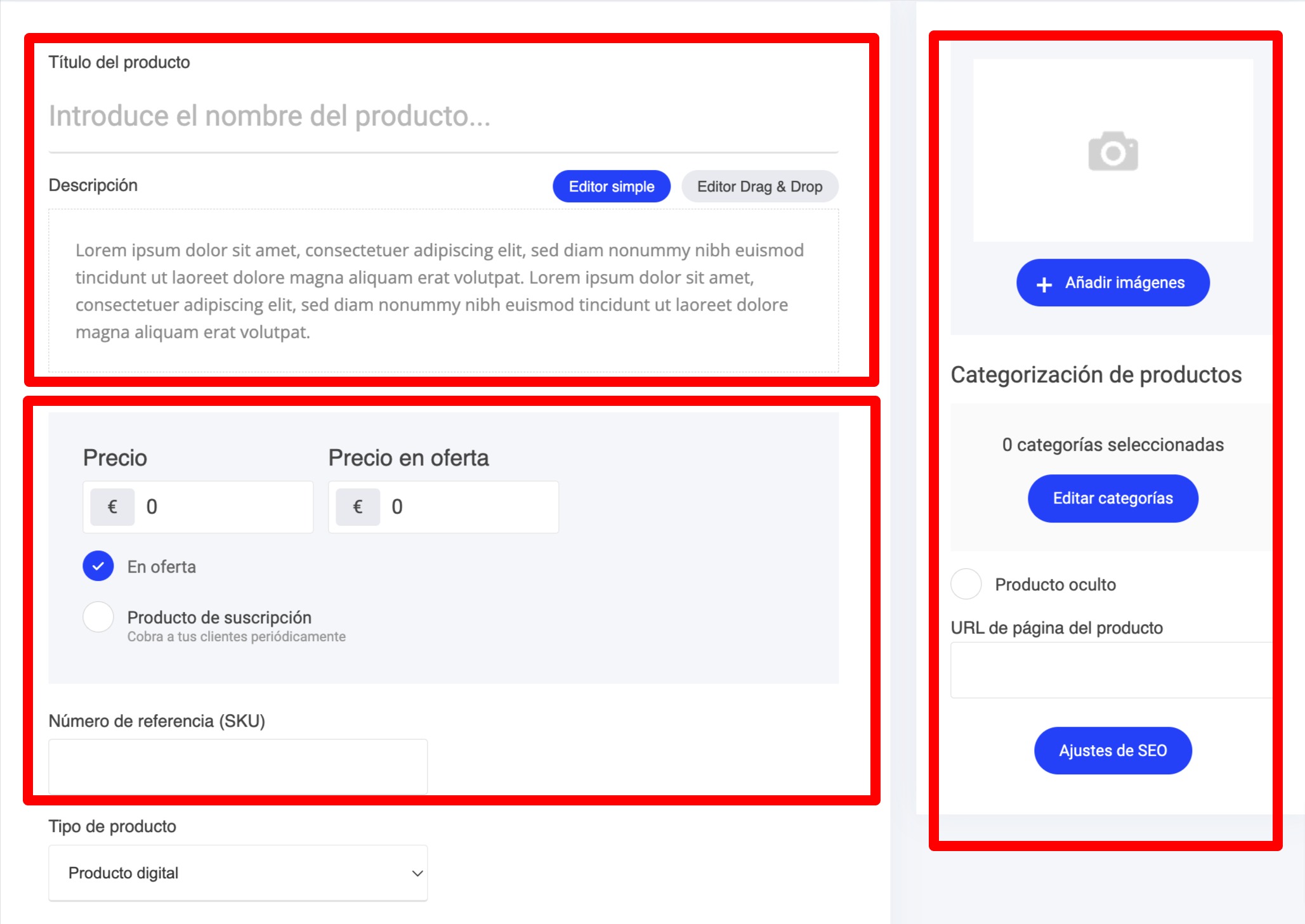
Task: Click the Editar categorías button
Action: point(1113,498)
